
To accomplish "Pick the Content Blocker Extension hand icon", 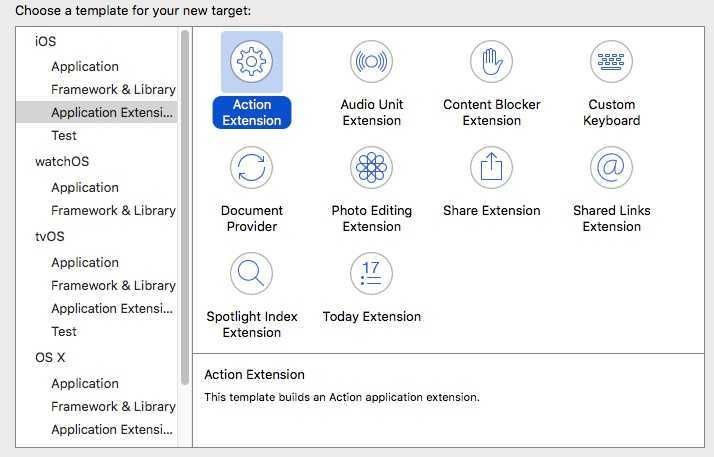I will [491, 61].
